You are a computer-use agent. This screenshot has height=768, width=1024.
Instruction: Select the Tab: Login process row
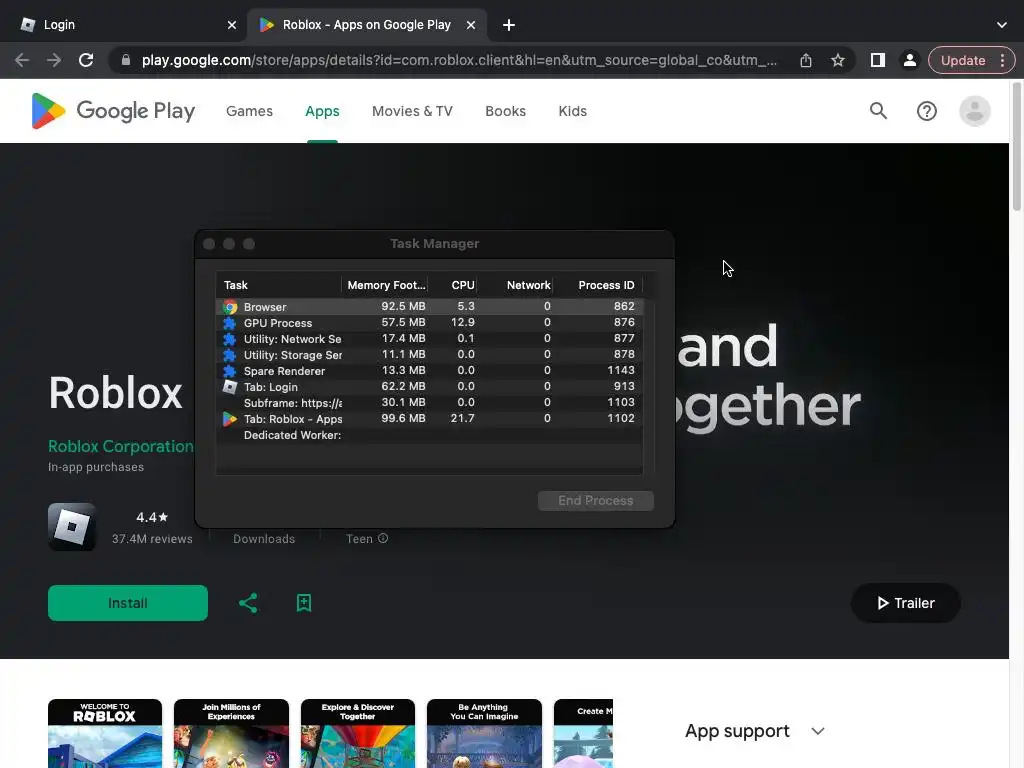click(x=429, y=387)
